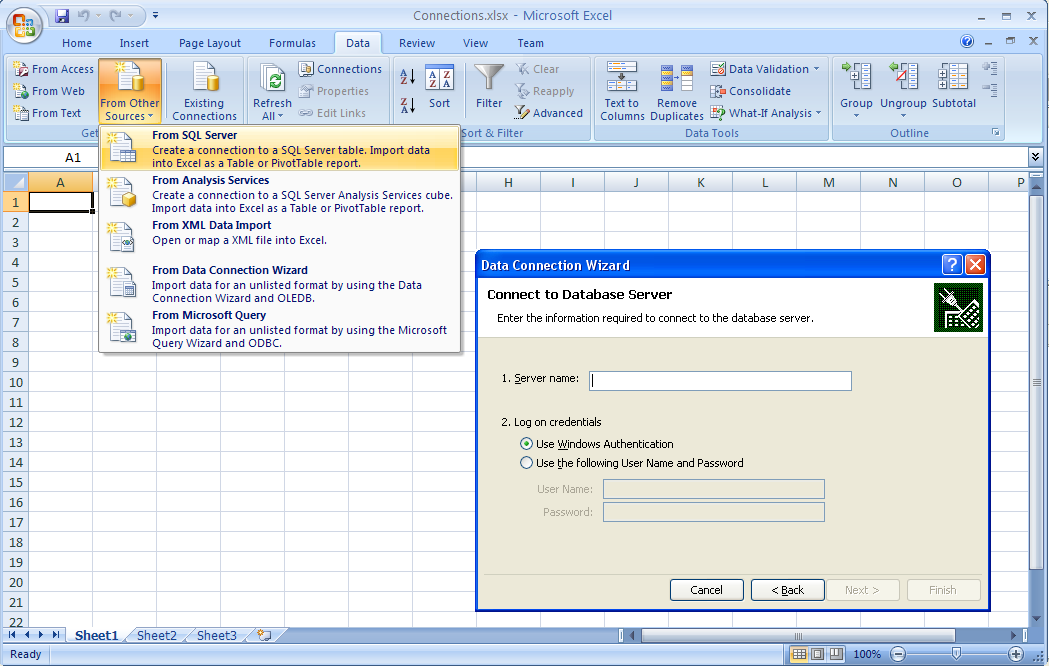1049x666 pixels.
Task: Click the zoom slider handle
Action: coord(957,653)
